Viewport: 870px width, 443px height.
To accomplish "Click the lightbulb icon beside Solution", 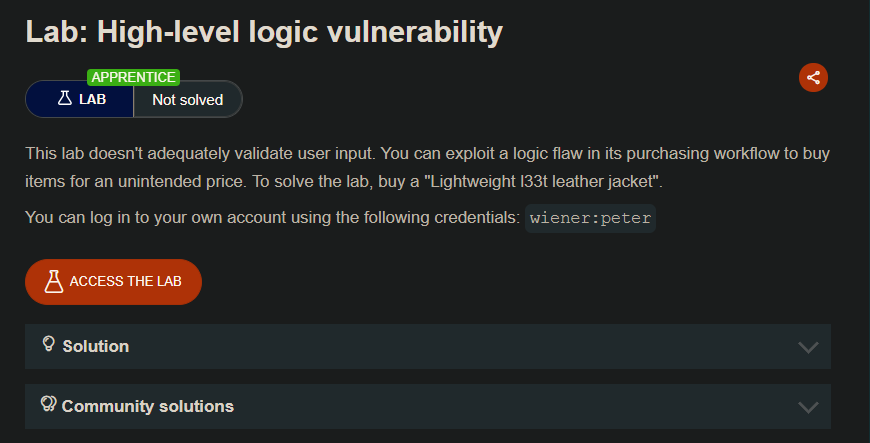I will 48,344.
